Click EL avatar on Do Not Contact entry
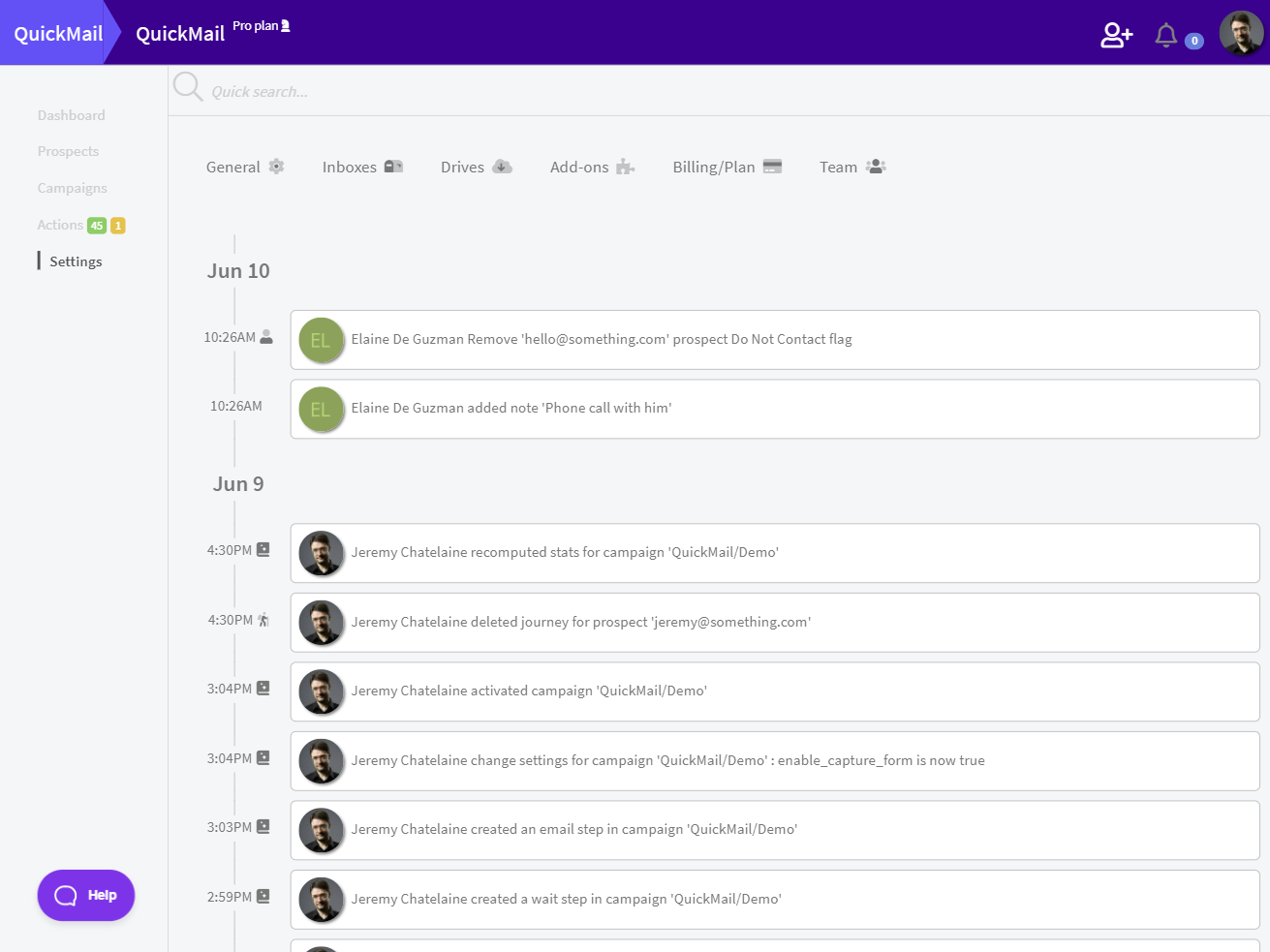Image resolution: width=1270 pixels, height=952 pixels. pyautogui.click(x=321, y=341)
